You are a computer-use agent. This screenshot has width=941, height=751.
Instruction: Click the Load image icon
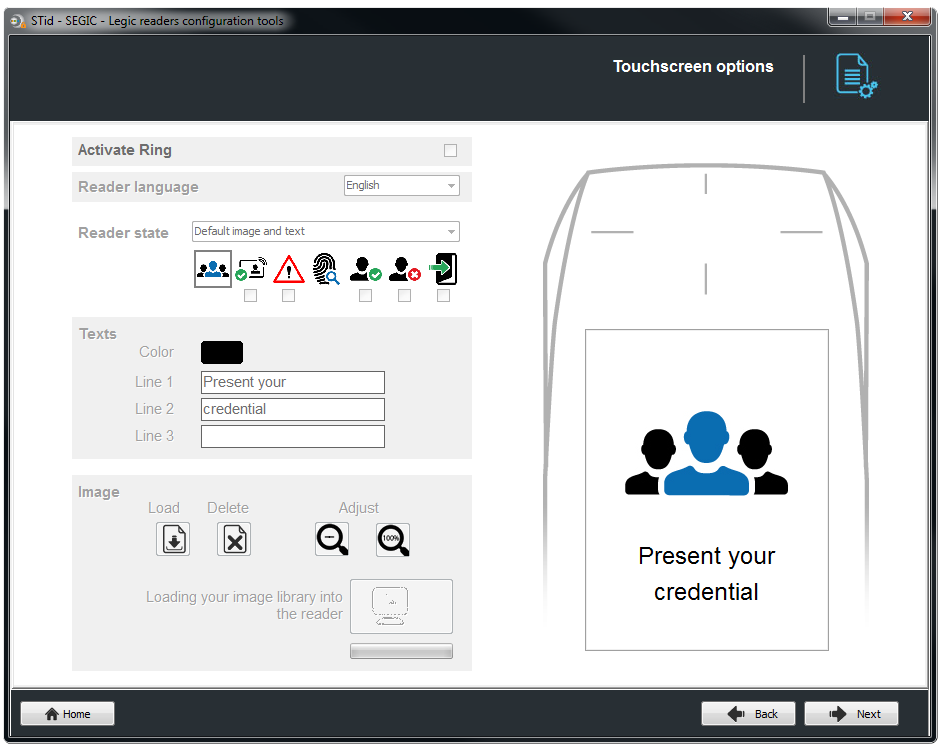coord(173,538)
